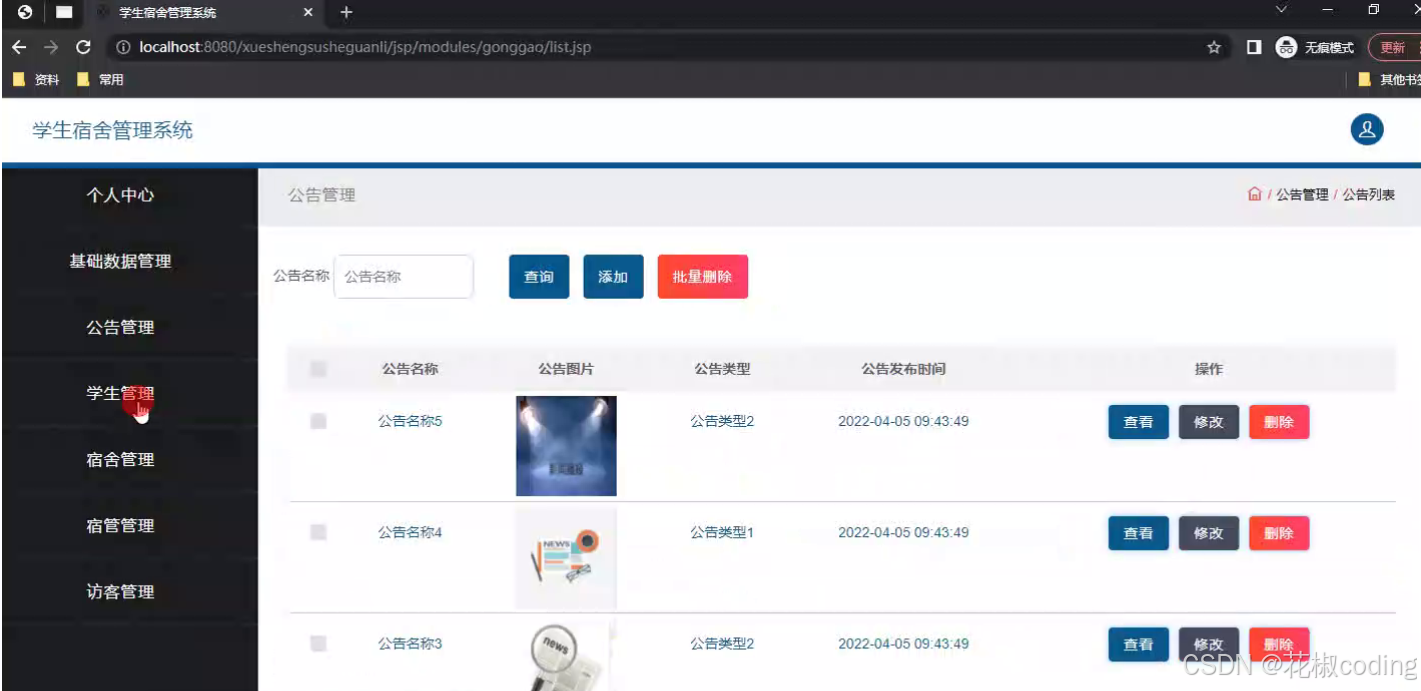Click the 公告名称3 cell text
This screenshot has width=1421, height=691.
pos(410,644)
